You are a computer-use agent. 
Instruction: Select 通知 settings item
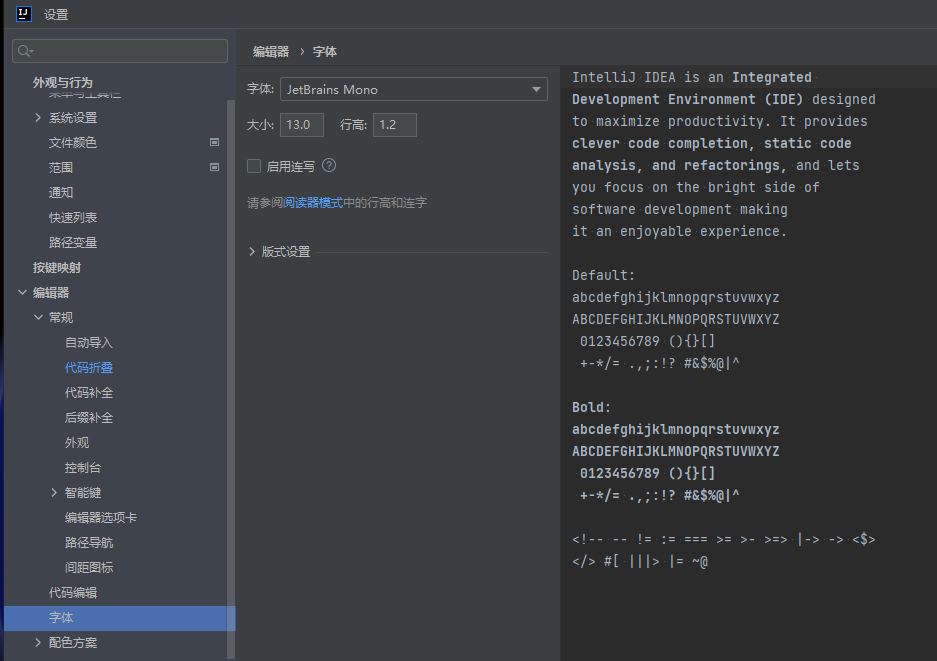(61, 192)
